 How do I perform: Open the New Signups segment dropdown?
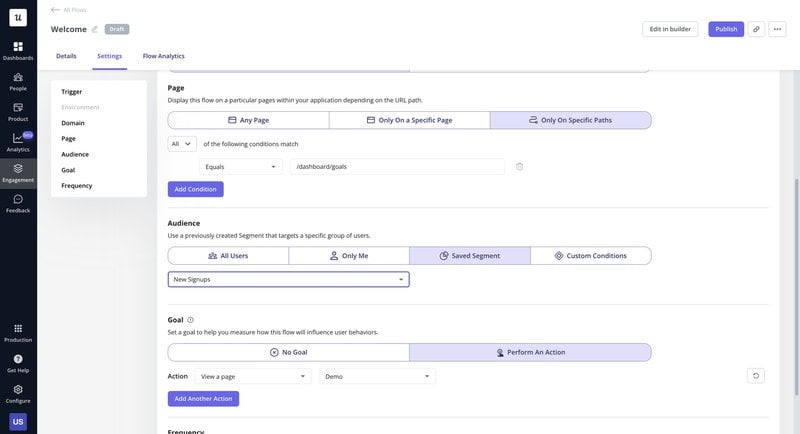(288, 279)
